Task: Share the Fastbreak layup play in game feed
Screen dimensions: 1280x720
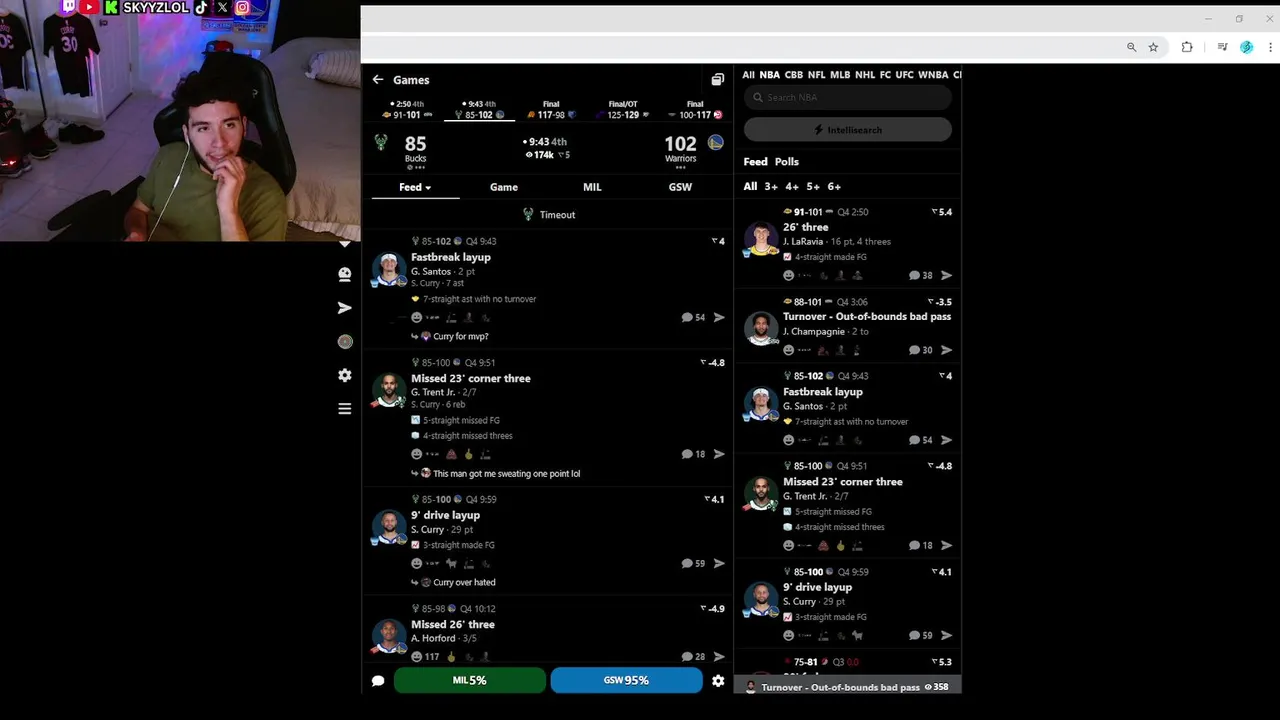Action: tap(718, 318)
